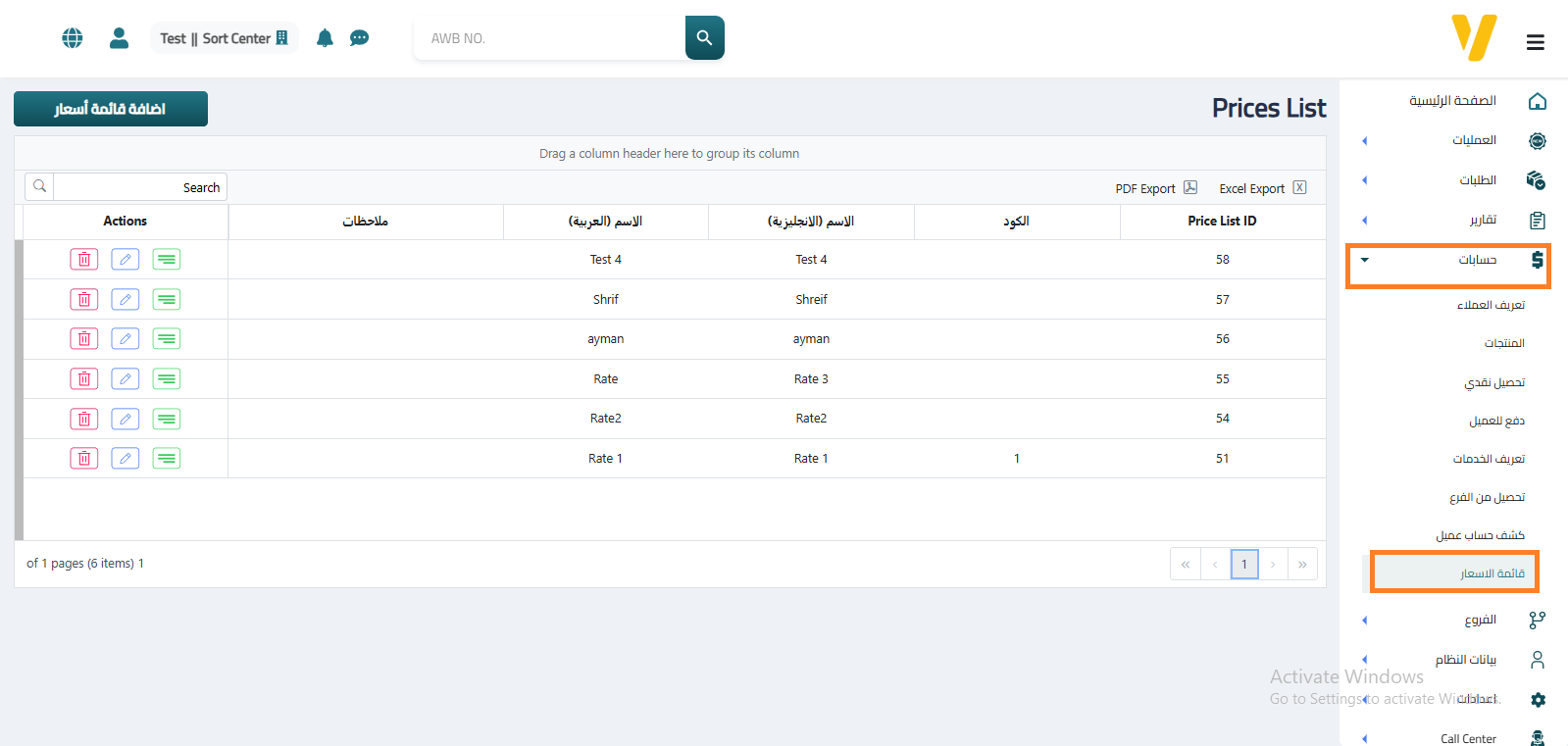
Task: Delete the Rate 1 price list
Action: pyautogui.click(x=84, y=459)
